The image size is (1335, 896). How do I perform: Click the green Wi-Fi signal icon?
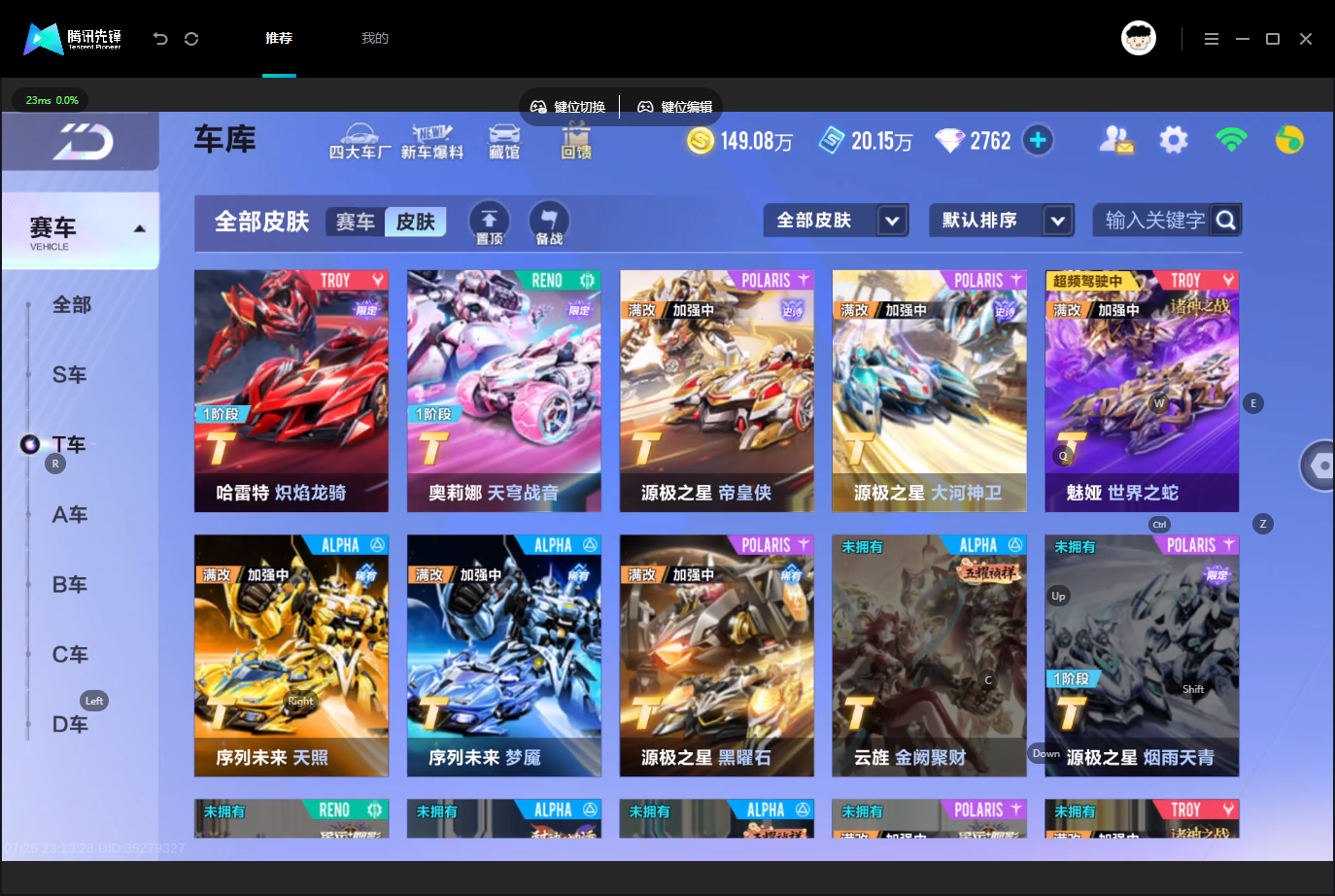(1231, 141)
